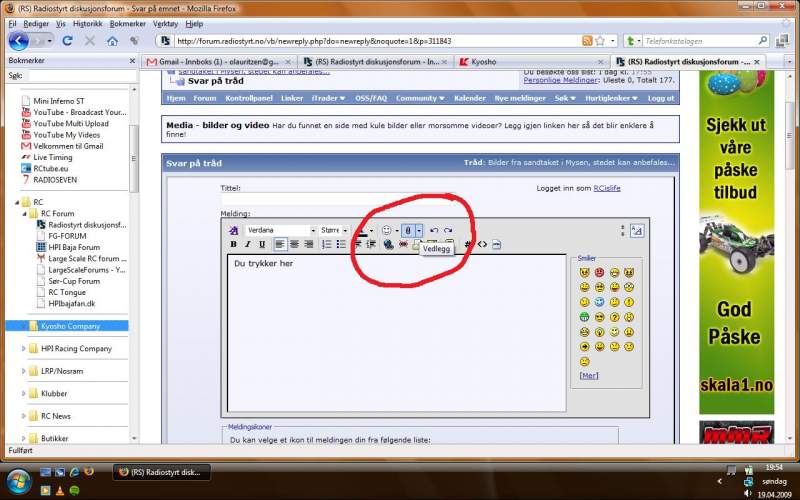Insert a numbered list in the editor
The width and height of the screenshot is (800, 500).
pos(326,244)
